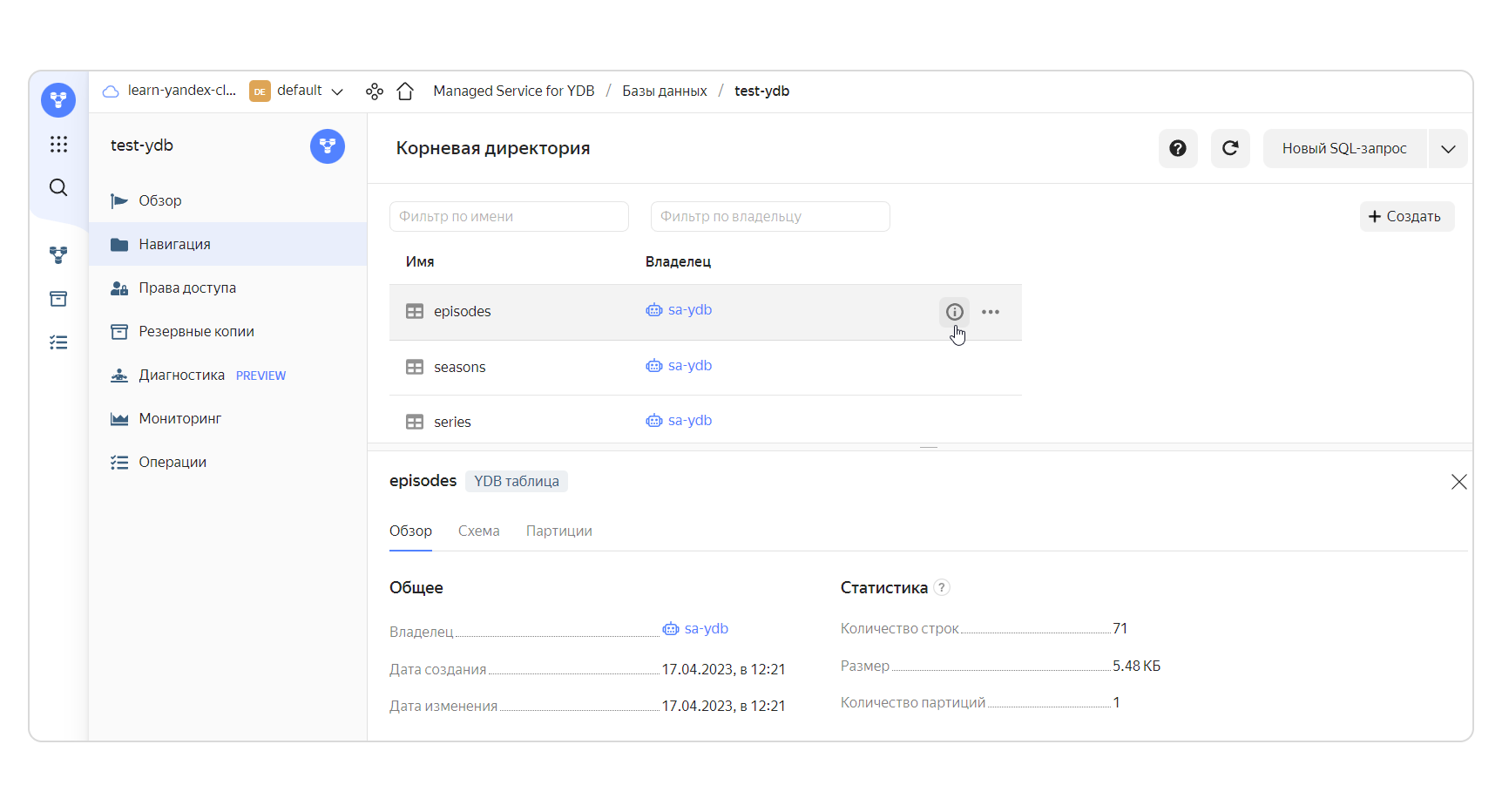The height and width of the screenshot is (812, 1502).
Task: Switch to the Партиции tab
Action: click(559, 531)
